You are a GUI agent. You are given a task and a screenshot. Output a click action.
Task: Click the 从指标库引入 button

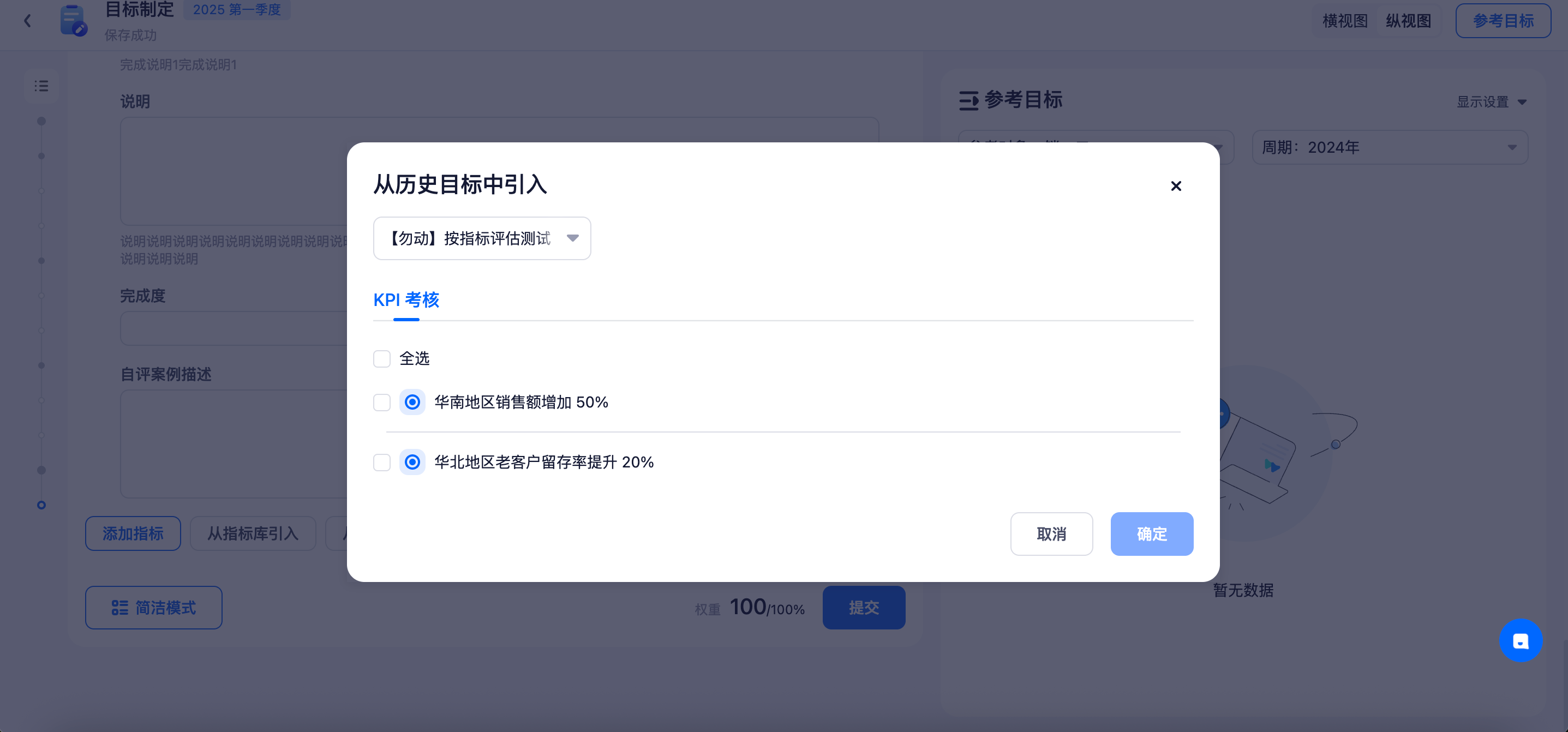(x=253, y=533)
